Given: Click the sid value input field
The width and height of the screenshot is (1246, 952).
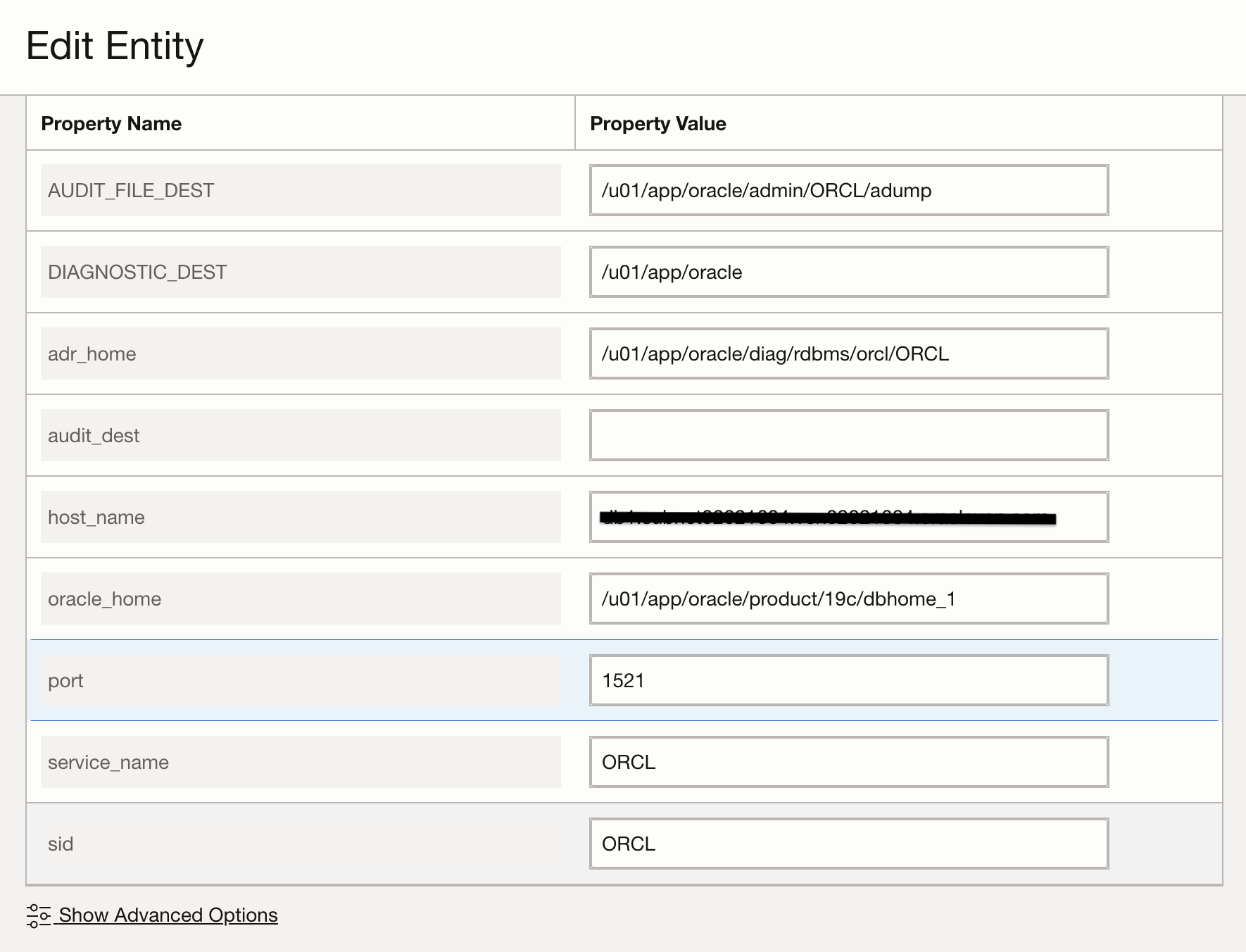Looking at the screenshot, I should pos(848,844).
